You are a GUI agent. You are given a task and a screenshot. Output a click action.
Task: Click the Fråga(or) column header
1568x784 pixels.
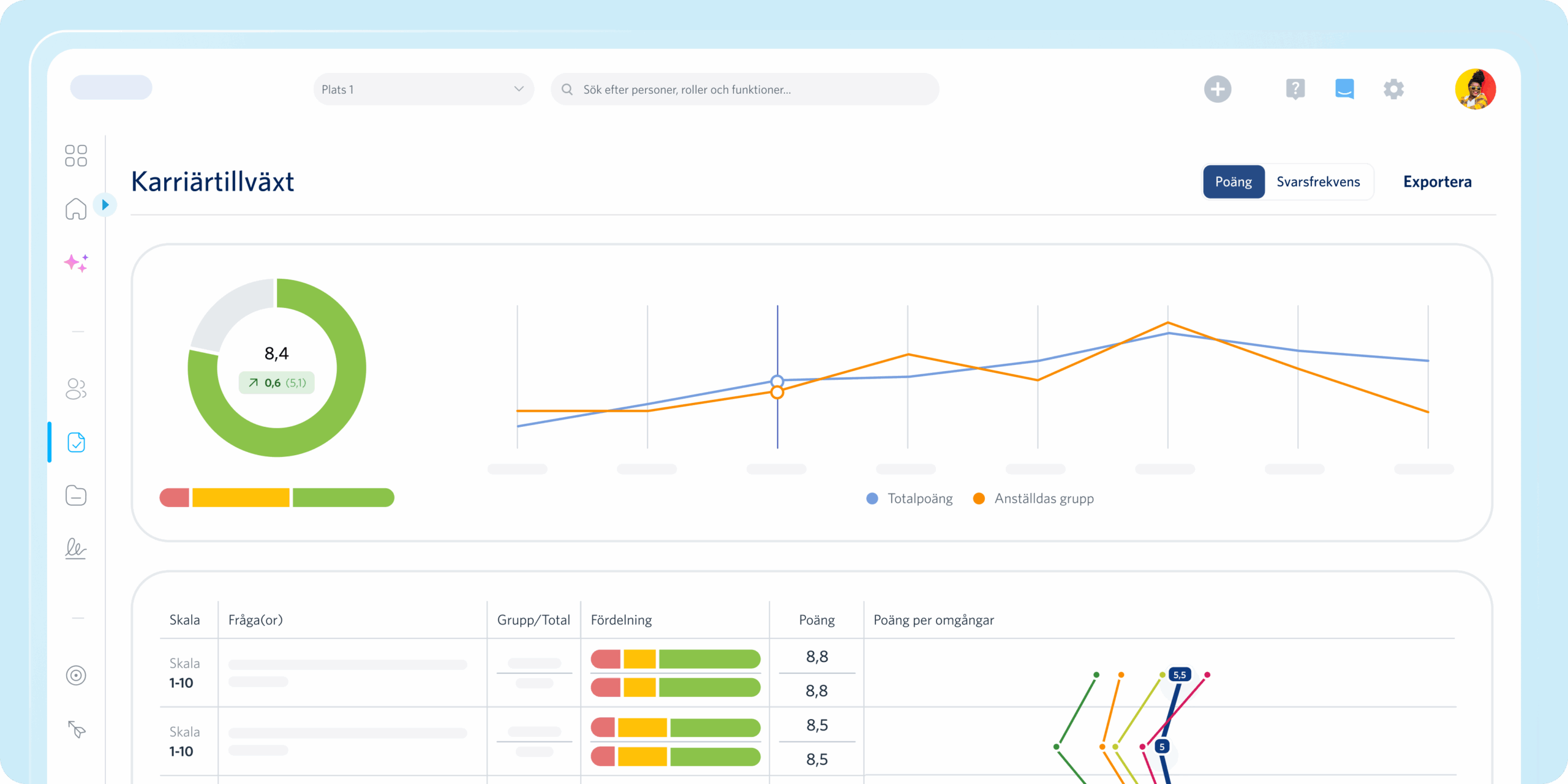(255, 620)
